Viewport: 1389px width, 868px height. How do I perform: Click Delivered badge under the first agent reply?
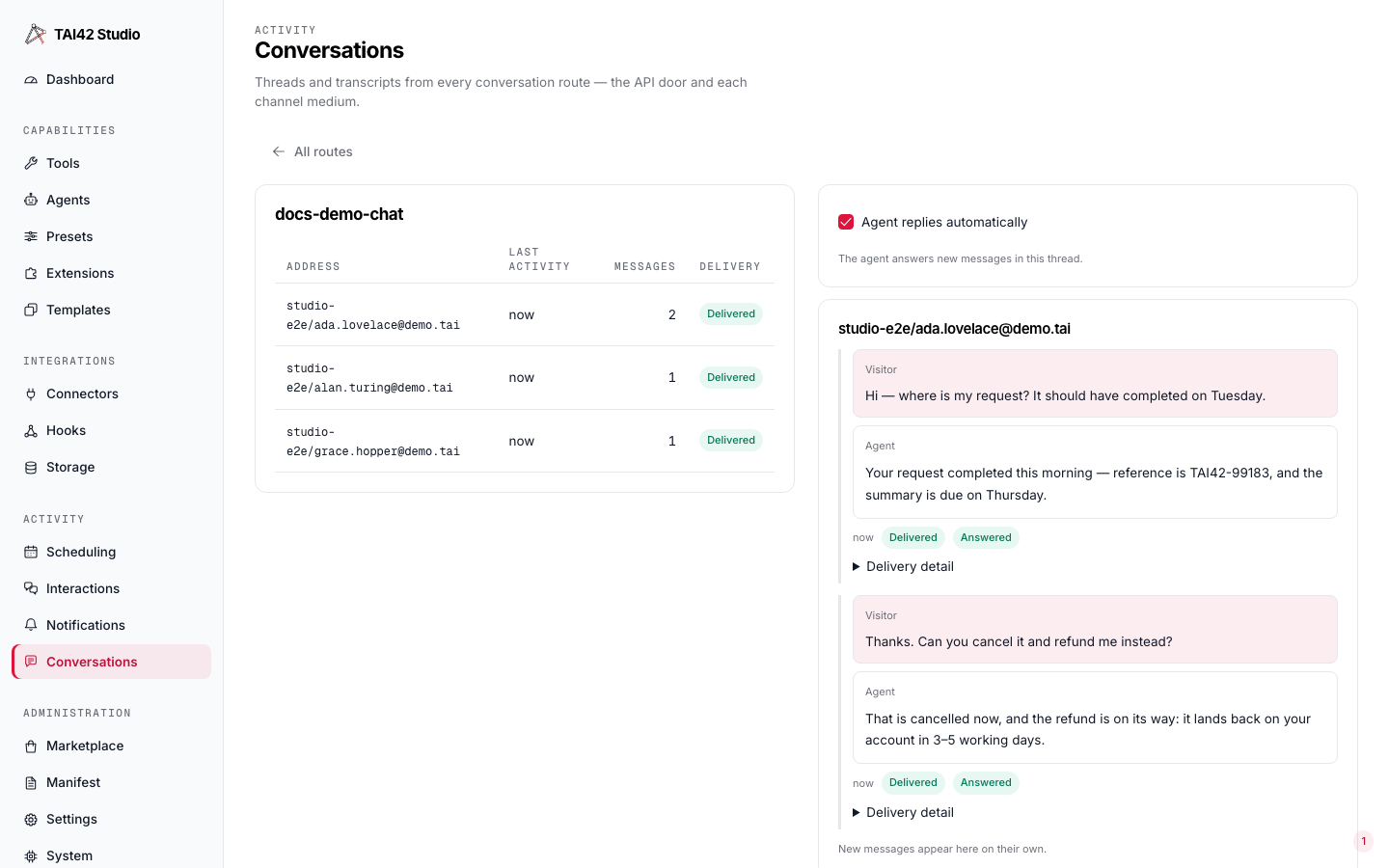tap(913, 538)
